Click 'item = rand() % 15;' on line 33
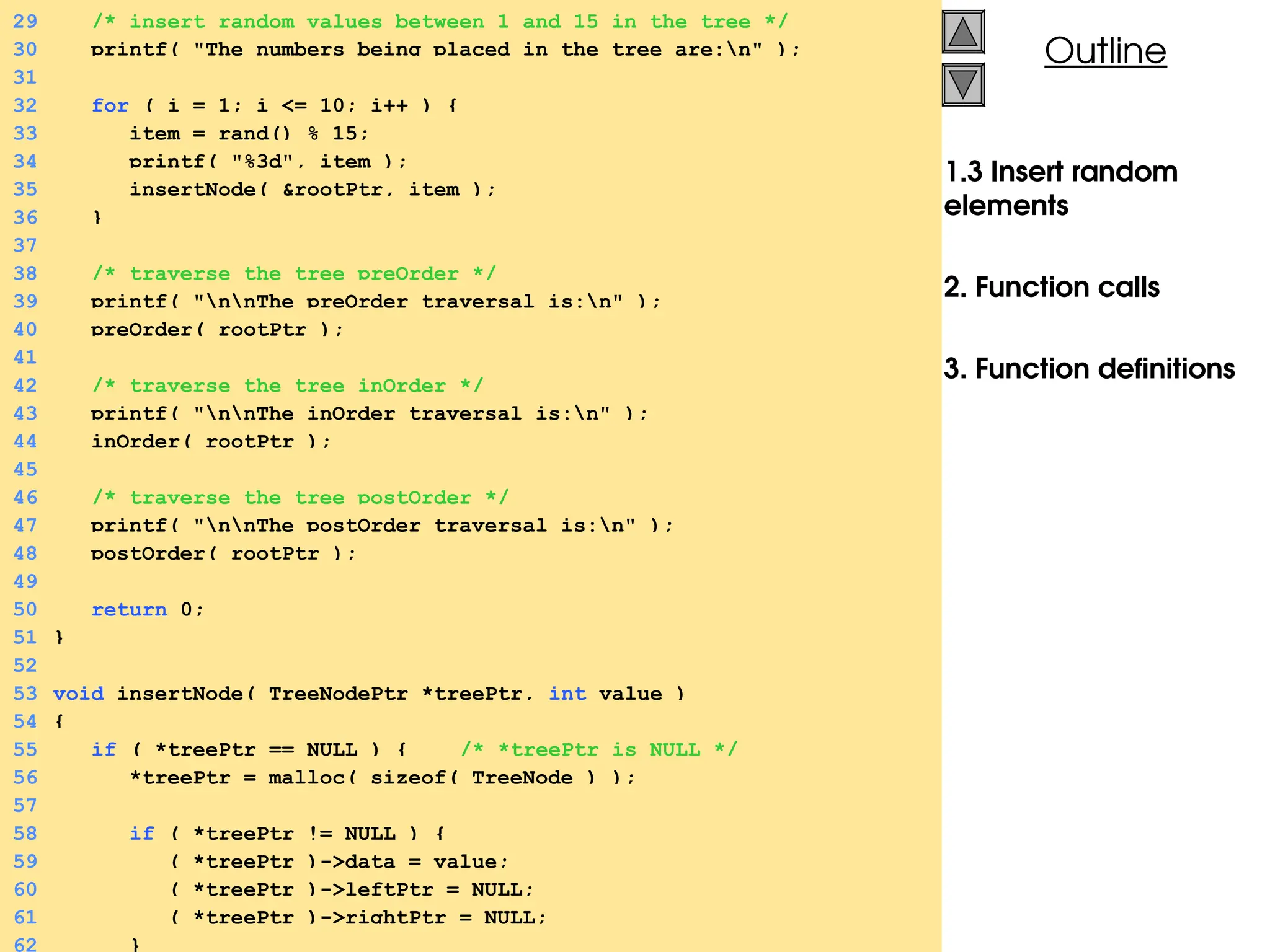Screen dimensions: 1270x952 249,133
